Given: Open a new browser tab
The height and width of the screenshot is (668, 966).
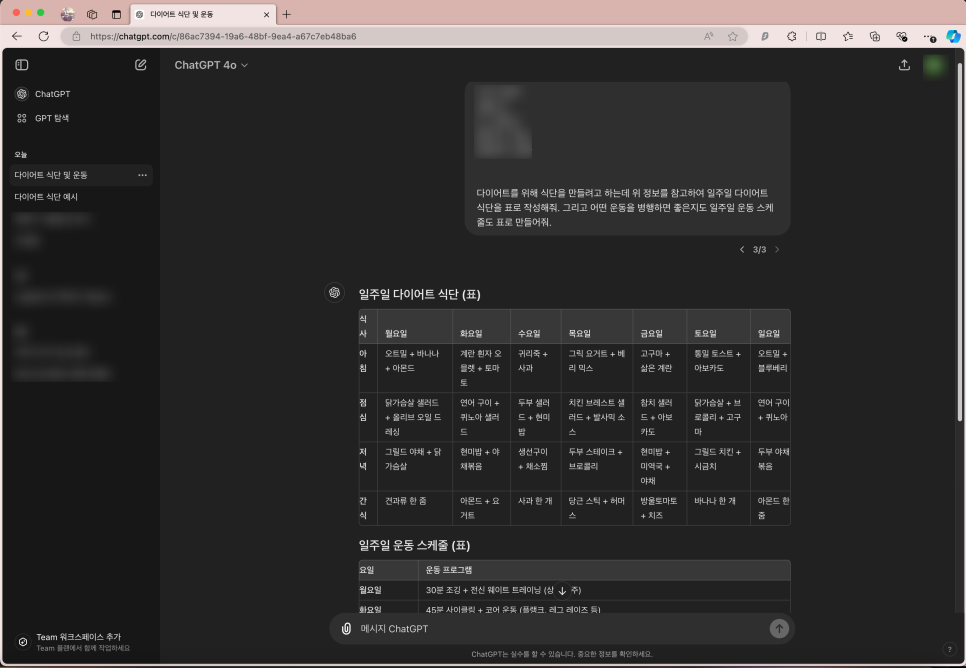Looking at the screenshot, I should [x=286, y=14].
